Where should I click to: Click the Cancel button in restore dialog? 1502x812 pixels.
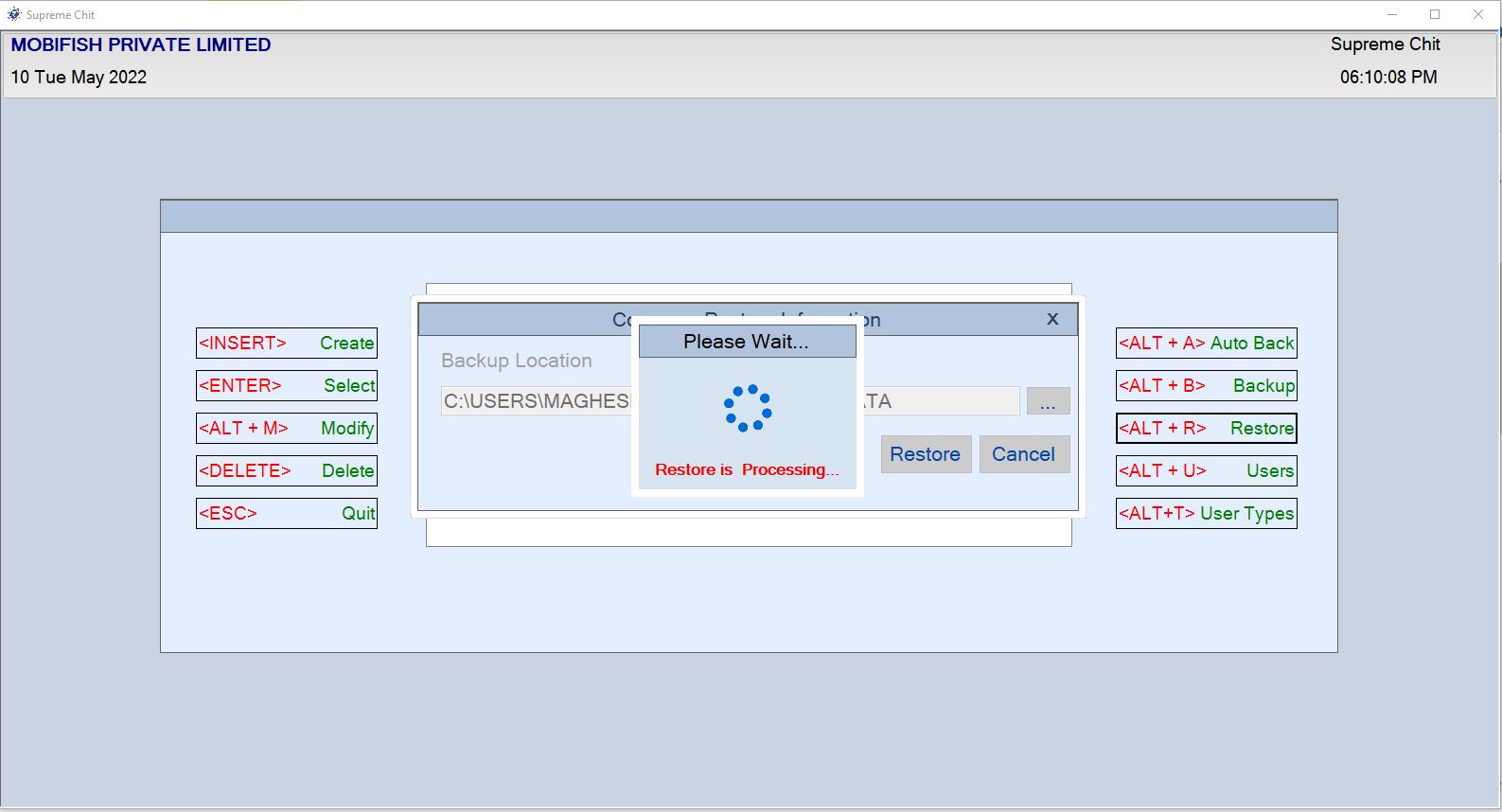pos(1024,454)
